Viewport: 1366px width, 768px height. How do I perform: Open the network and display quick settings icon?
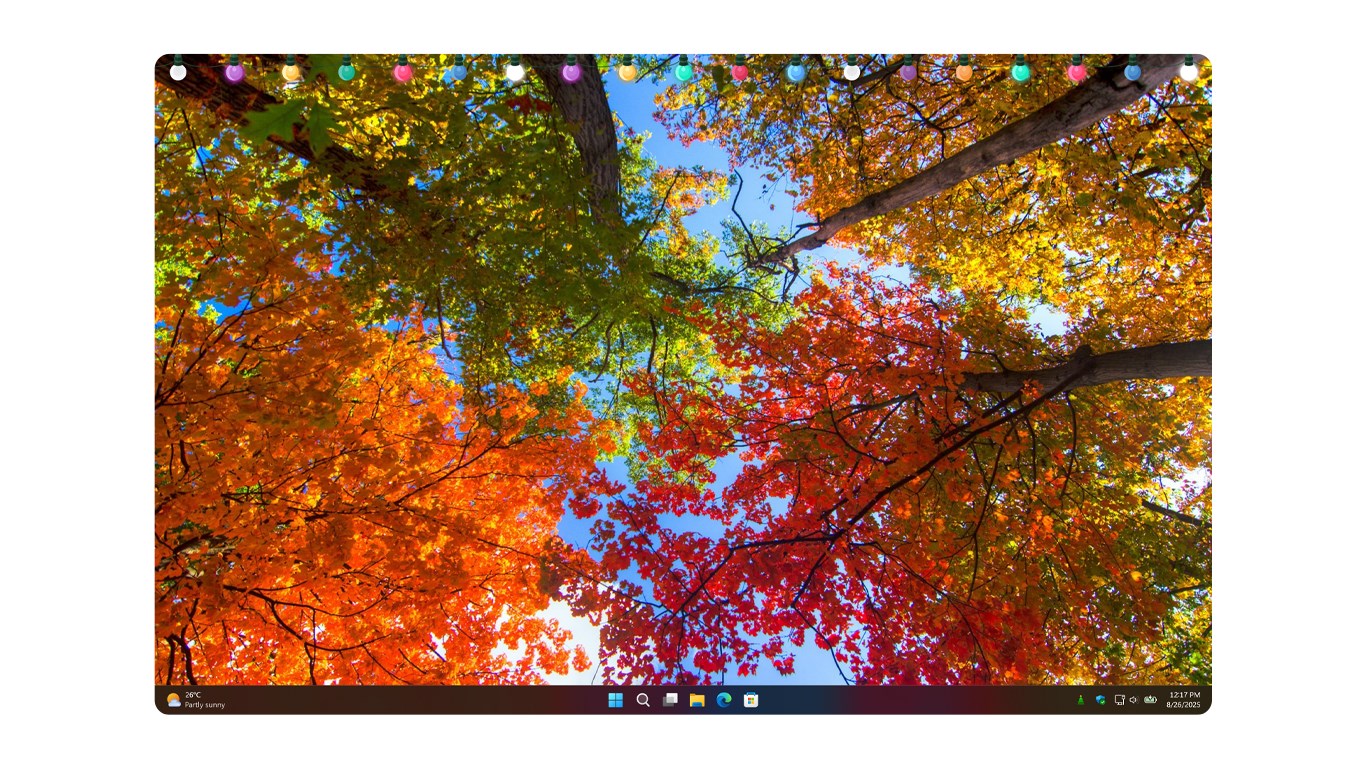coord(1119,700)
